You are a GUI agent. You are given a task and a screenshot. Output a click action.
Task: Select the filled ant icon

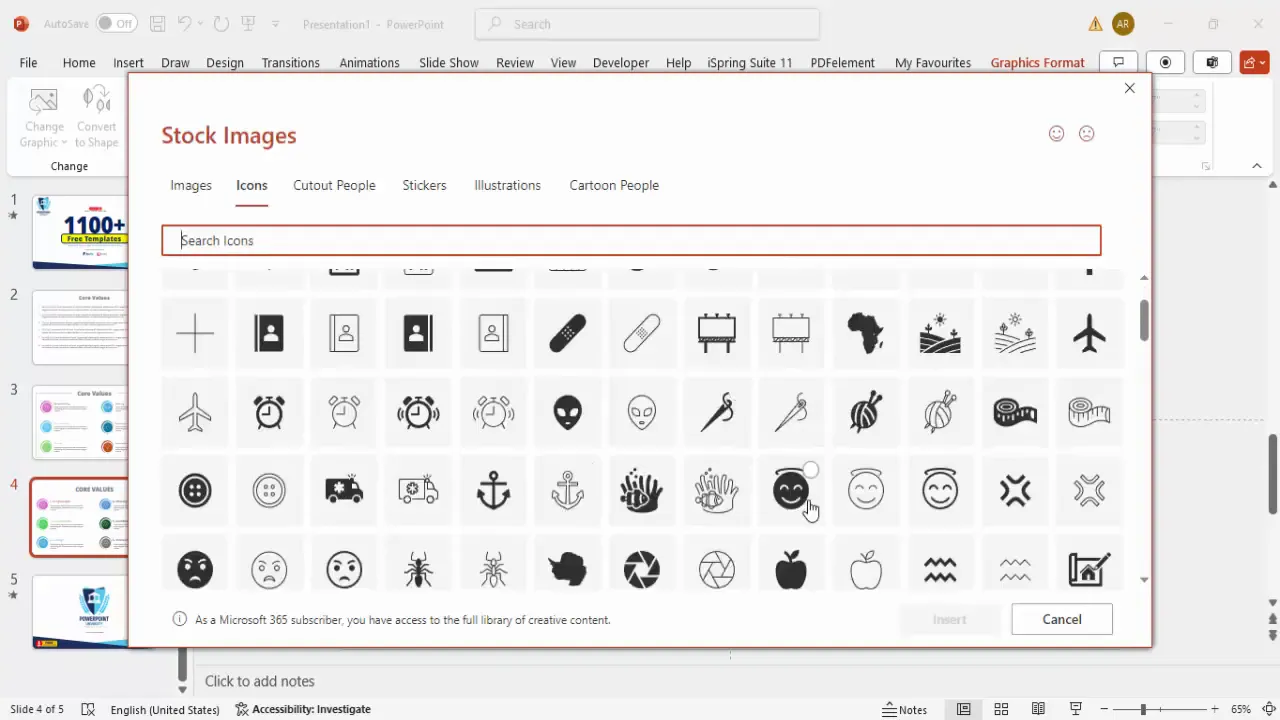pos(418,570)
